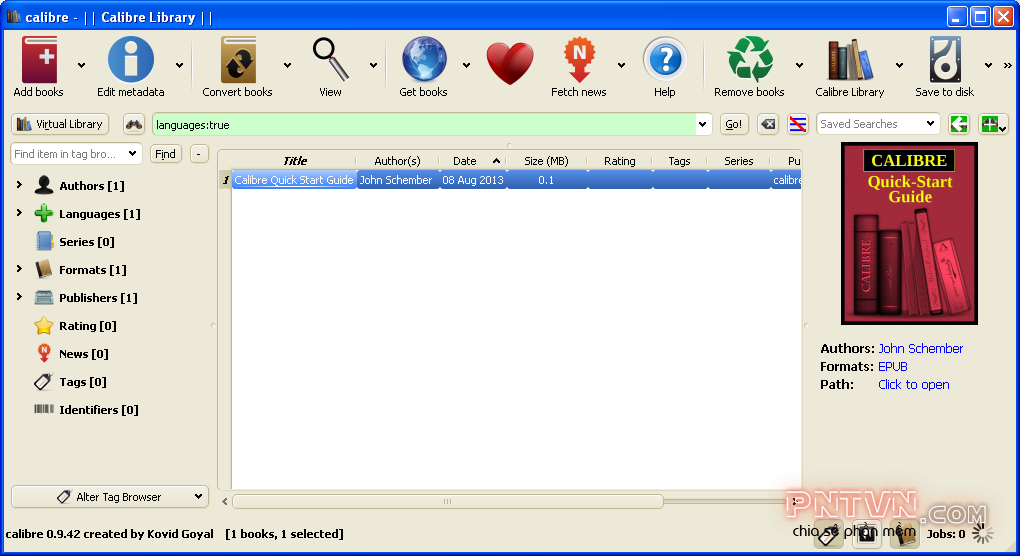Open the Calibre Library bookshelf icon

[x=850, y=60]
